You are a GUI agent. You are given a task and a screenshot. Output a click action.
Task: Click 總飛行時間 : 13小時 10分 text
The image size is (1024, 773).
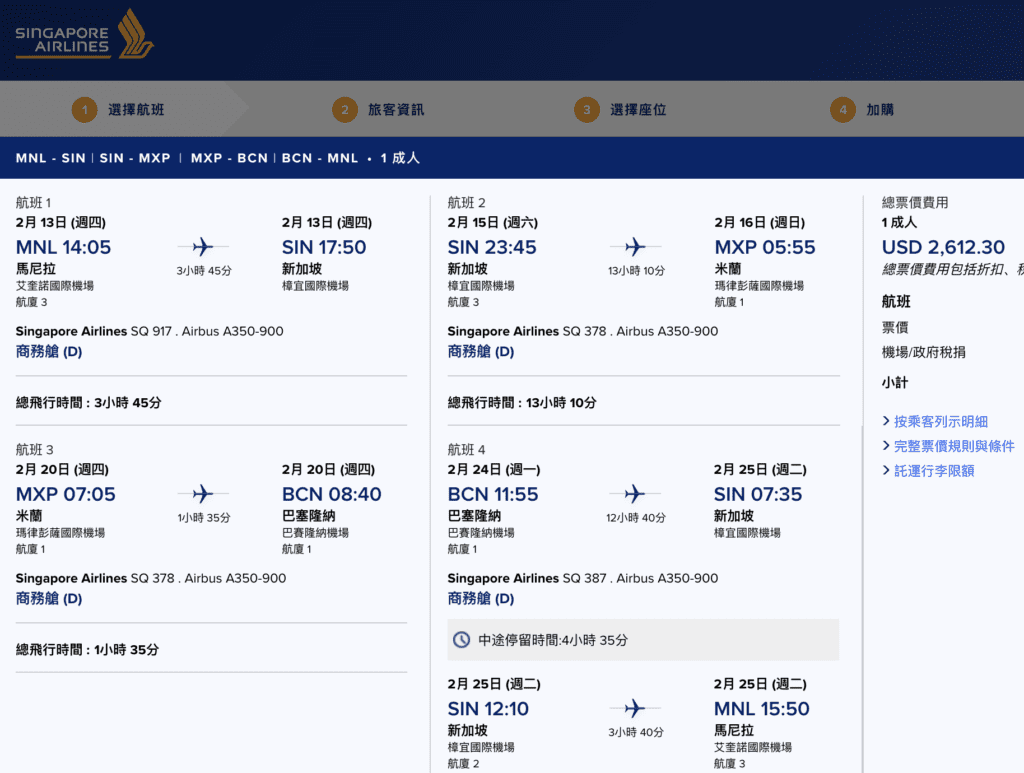[x=522, y=402]
